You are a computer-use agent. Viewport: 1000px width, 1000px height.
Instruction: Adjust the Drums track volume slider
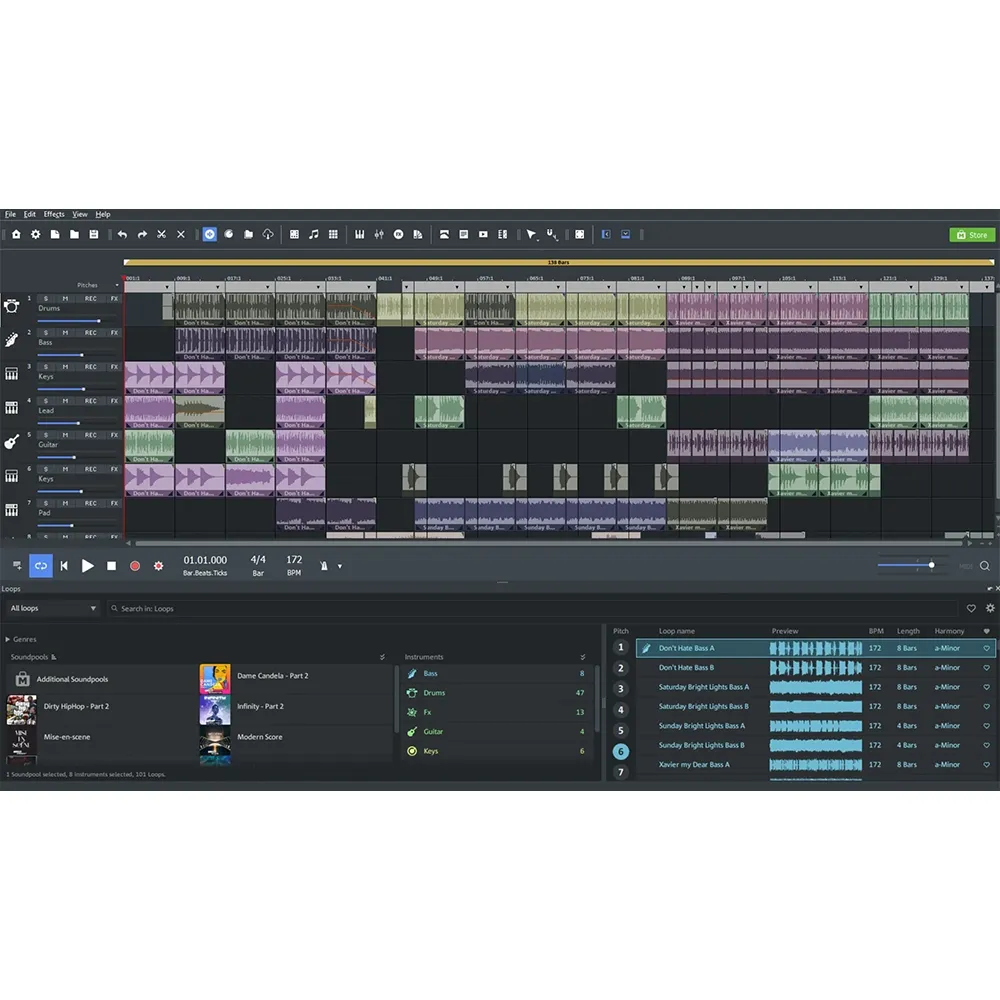[x=77, y=321]
